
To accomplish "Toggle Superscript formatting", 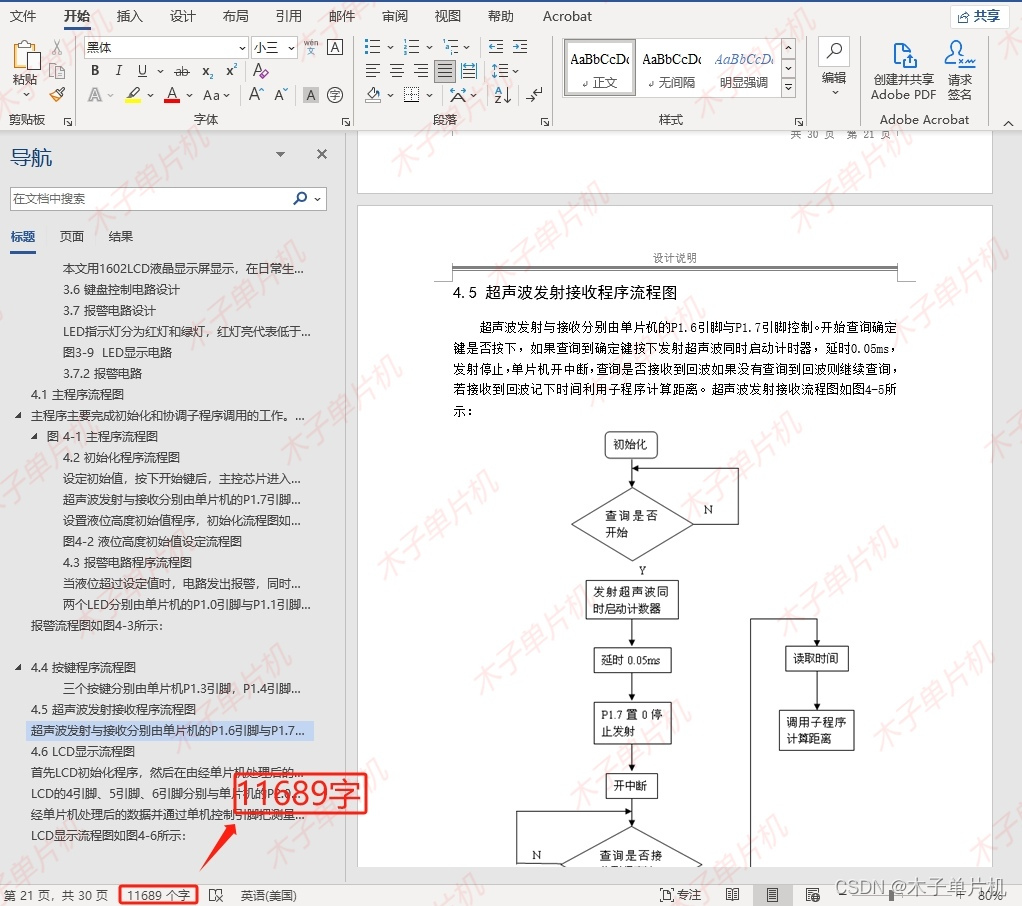I will 231,70.
